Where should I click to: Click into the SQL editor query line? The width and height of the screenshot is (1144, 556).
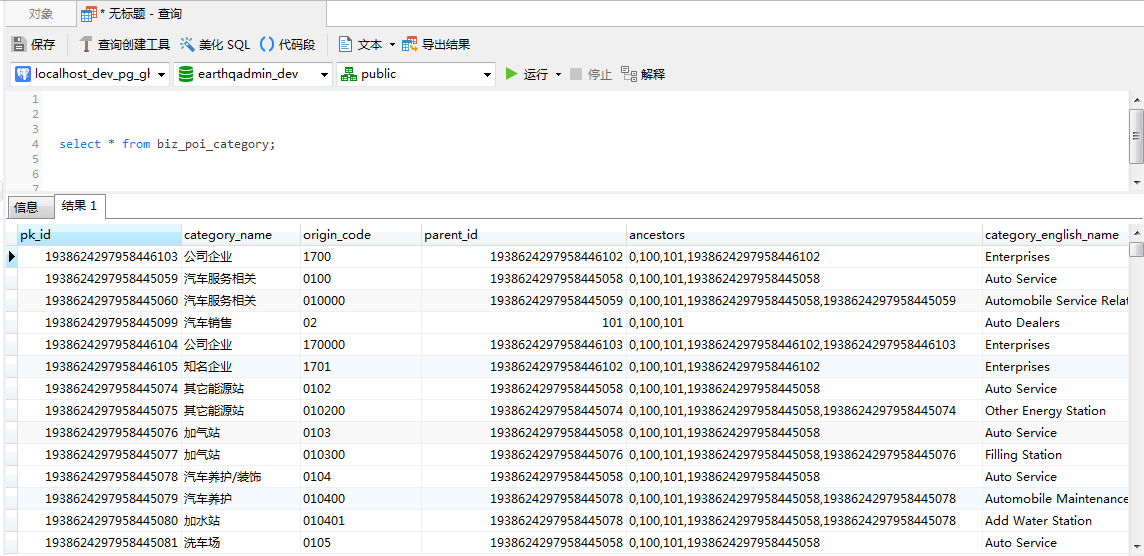tap(166, 144)
